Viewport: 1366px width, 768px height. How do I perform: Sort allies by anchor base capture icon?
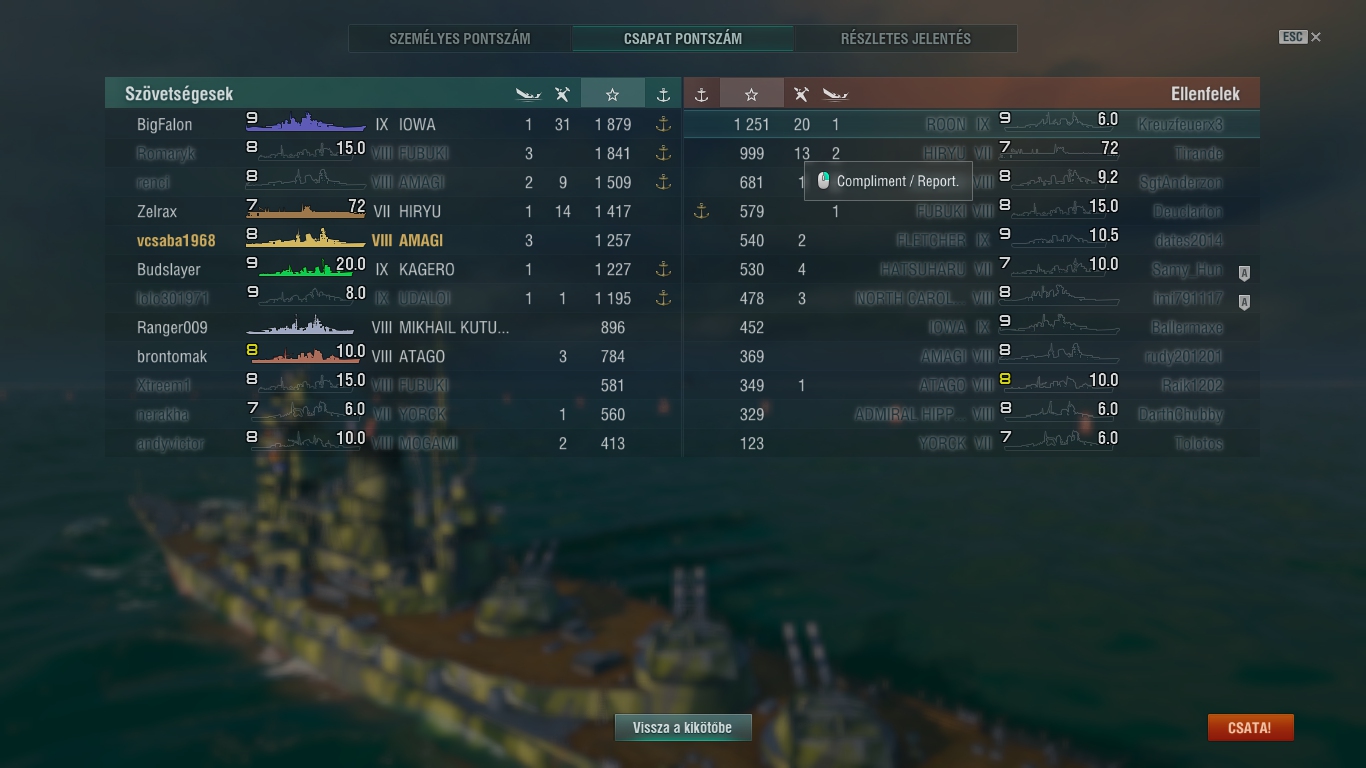662,94
